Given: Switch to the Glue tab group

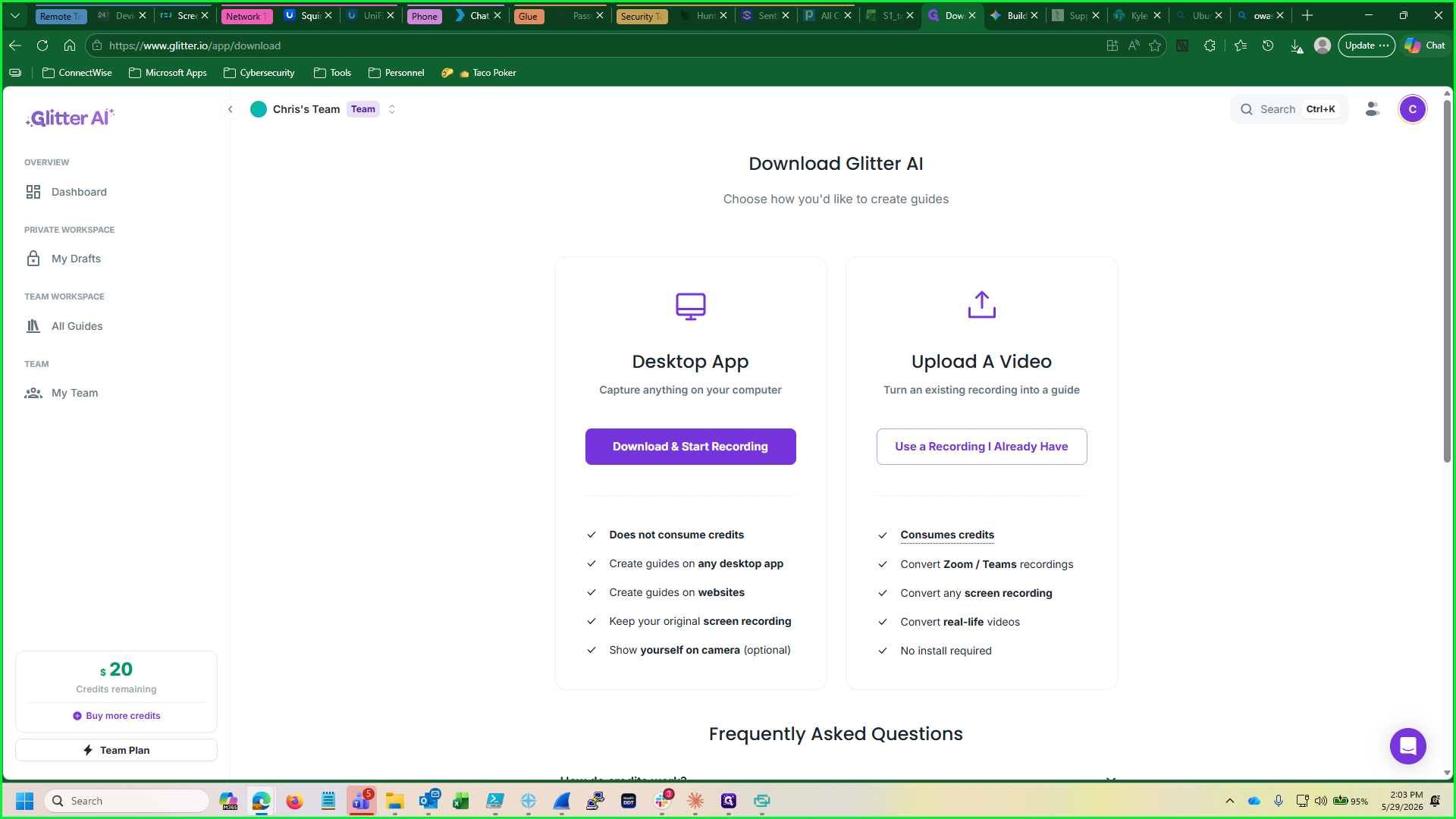Looking at the screenshot, I should 529,16.
